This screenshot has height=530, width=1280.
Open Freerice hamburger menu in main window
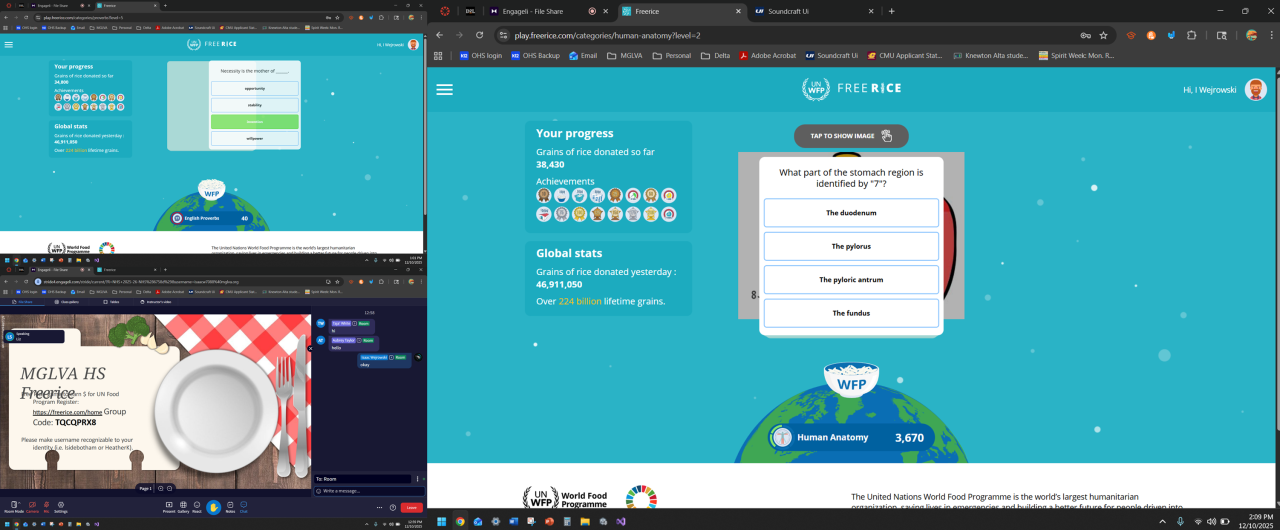[444, 89]
